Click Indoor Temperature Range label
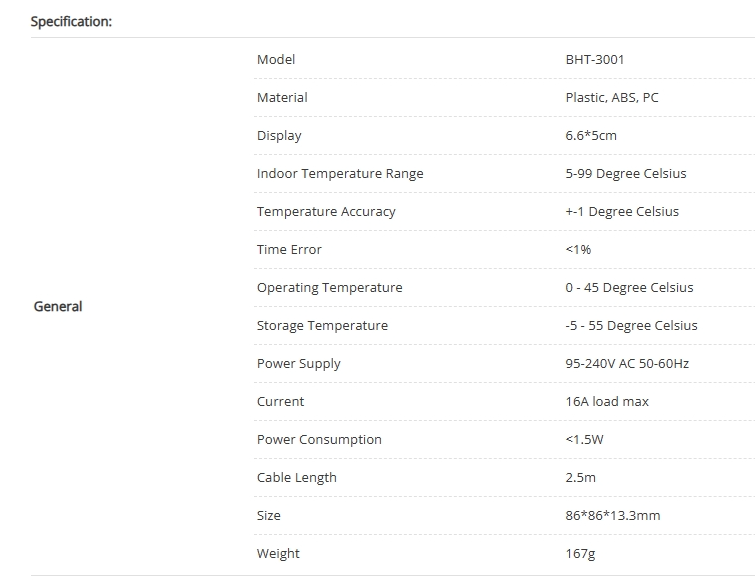 (340, 174)
